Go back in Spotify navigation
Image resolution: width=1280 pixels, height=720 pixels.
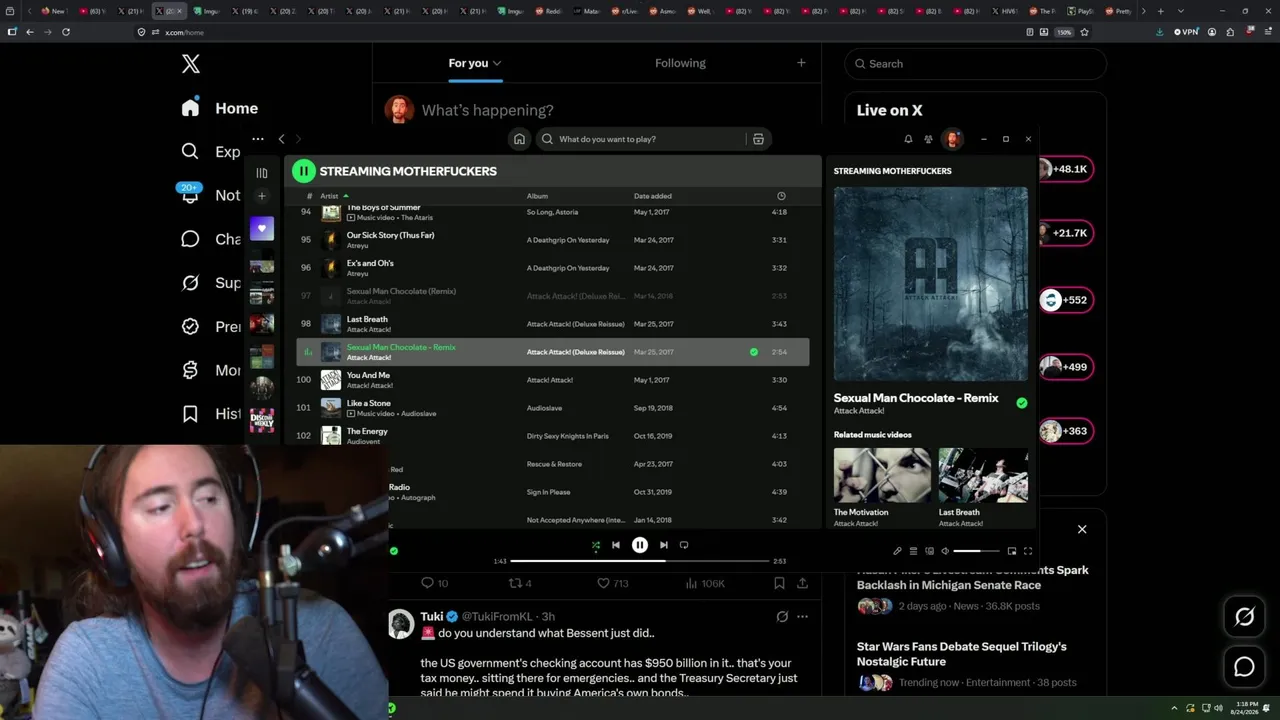(281, 139)
